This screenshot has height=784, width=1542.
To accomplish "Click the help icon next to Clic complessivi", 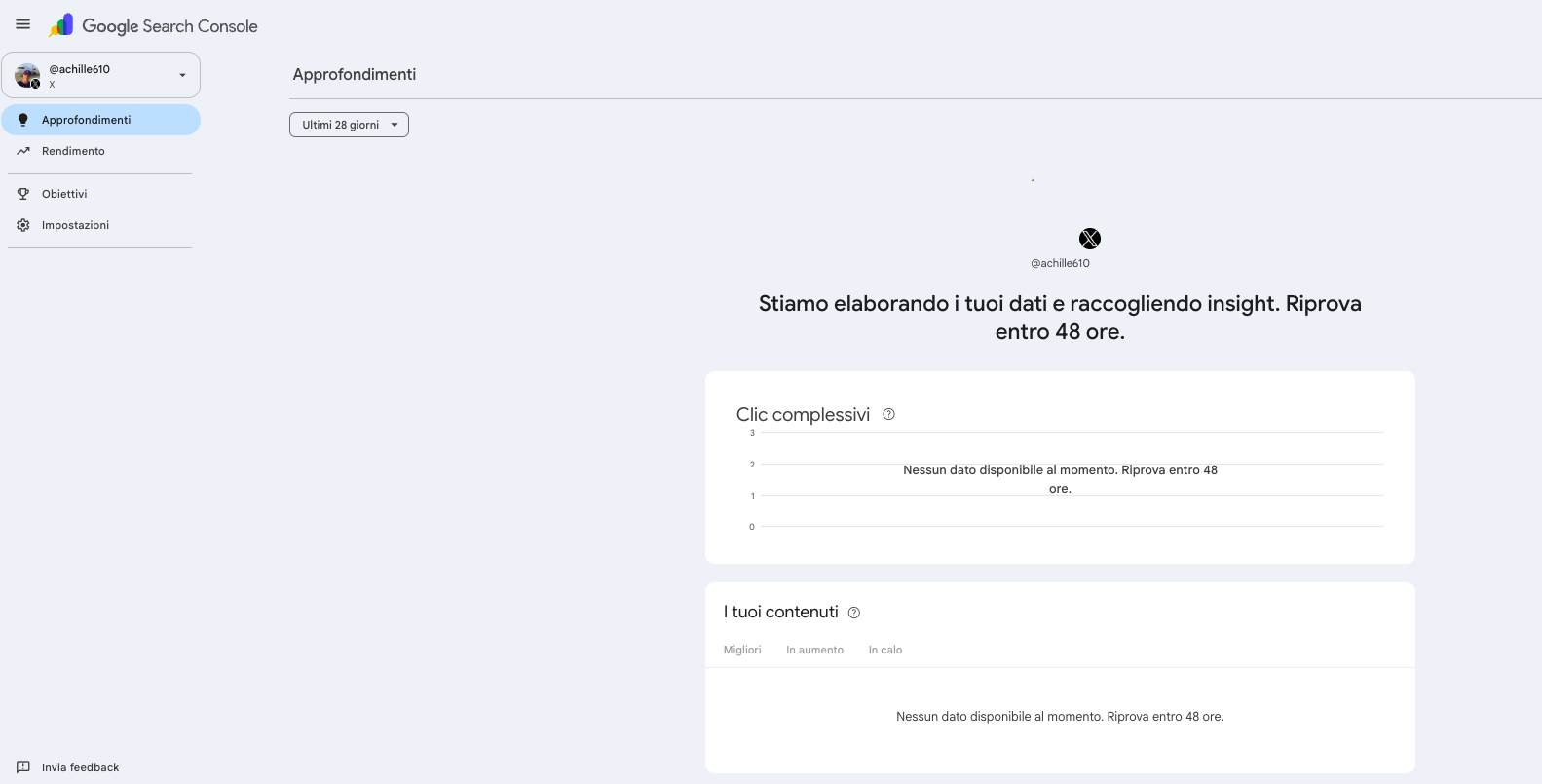I will [x=888, y=414].
